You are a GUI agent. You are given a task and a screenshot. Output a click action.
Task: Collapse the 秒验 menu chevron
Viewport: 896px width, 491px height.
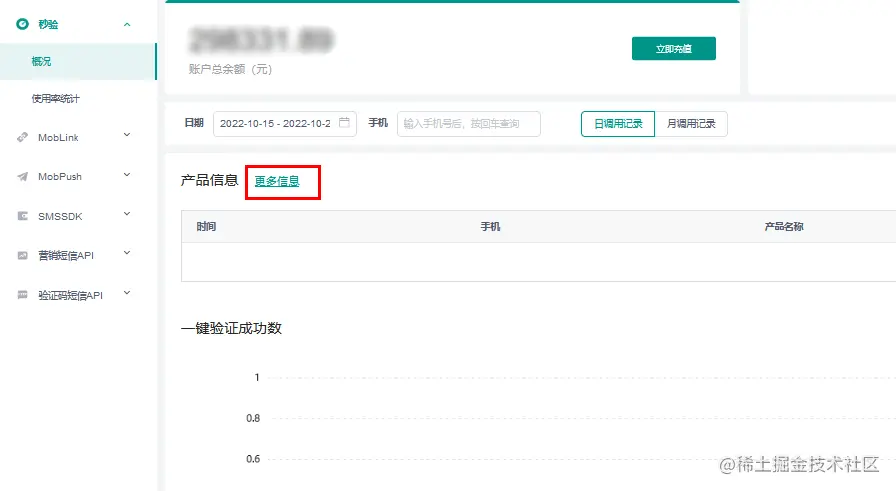click(127, 25)
